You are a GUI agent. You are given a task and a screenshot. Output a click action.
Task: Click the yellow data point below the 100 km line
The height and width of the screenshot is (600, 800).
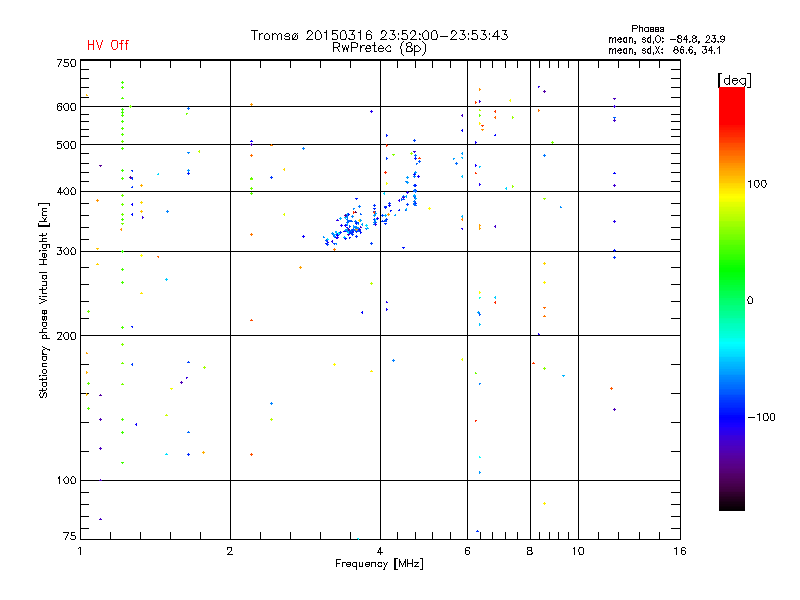pyautogui.click(x=544, y=504)
